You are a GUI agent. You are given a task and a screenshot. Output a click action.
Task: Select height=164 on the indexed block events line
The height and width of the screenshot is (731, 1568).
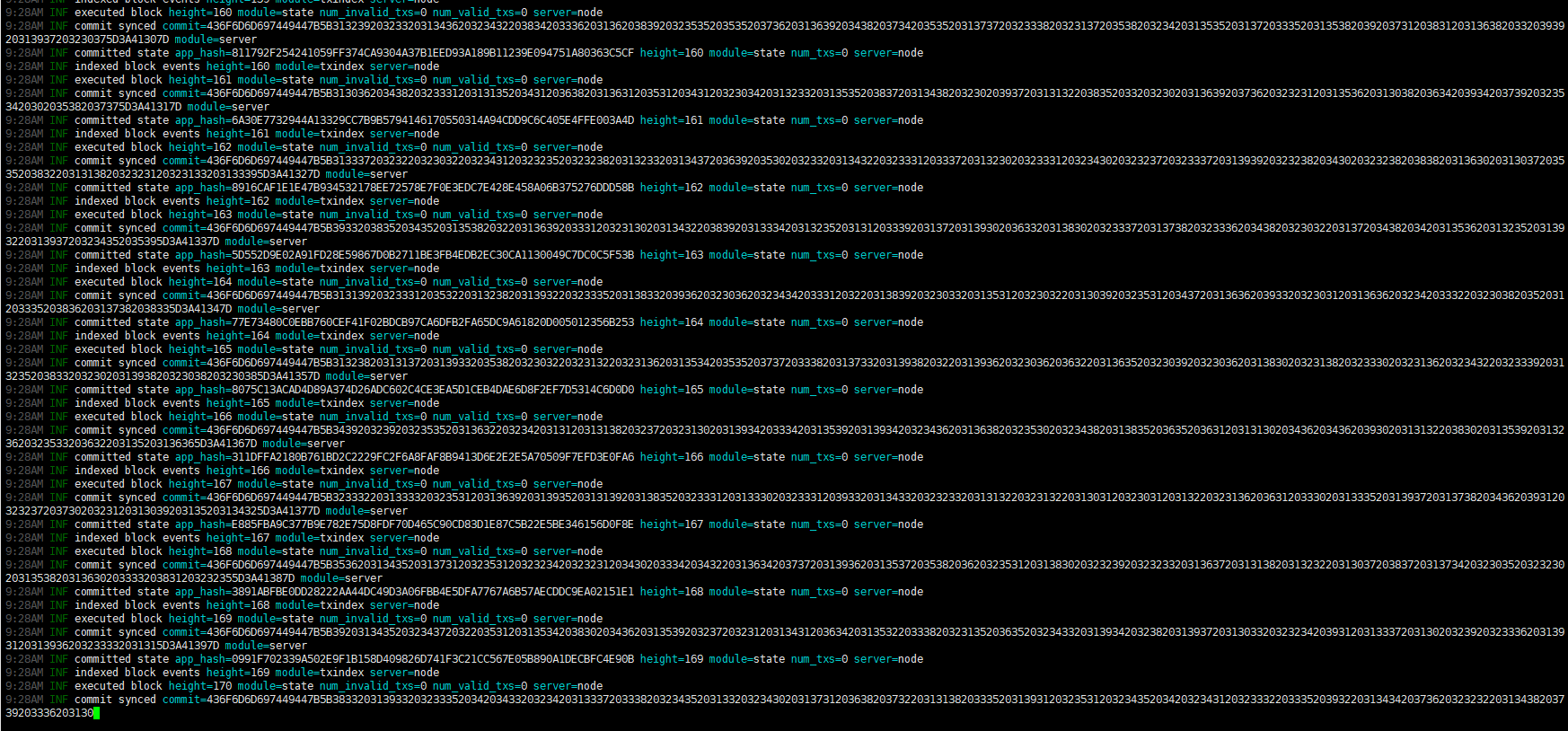click(238, 336)
